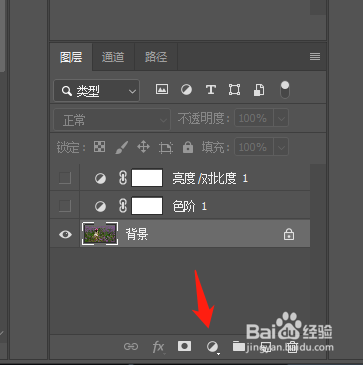Click the 不透明度 label
This screenshot has width=363, height=365.
(204, 118)
